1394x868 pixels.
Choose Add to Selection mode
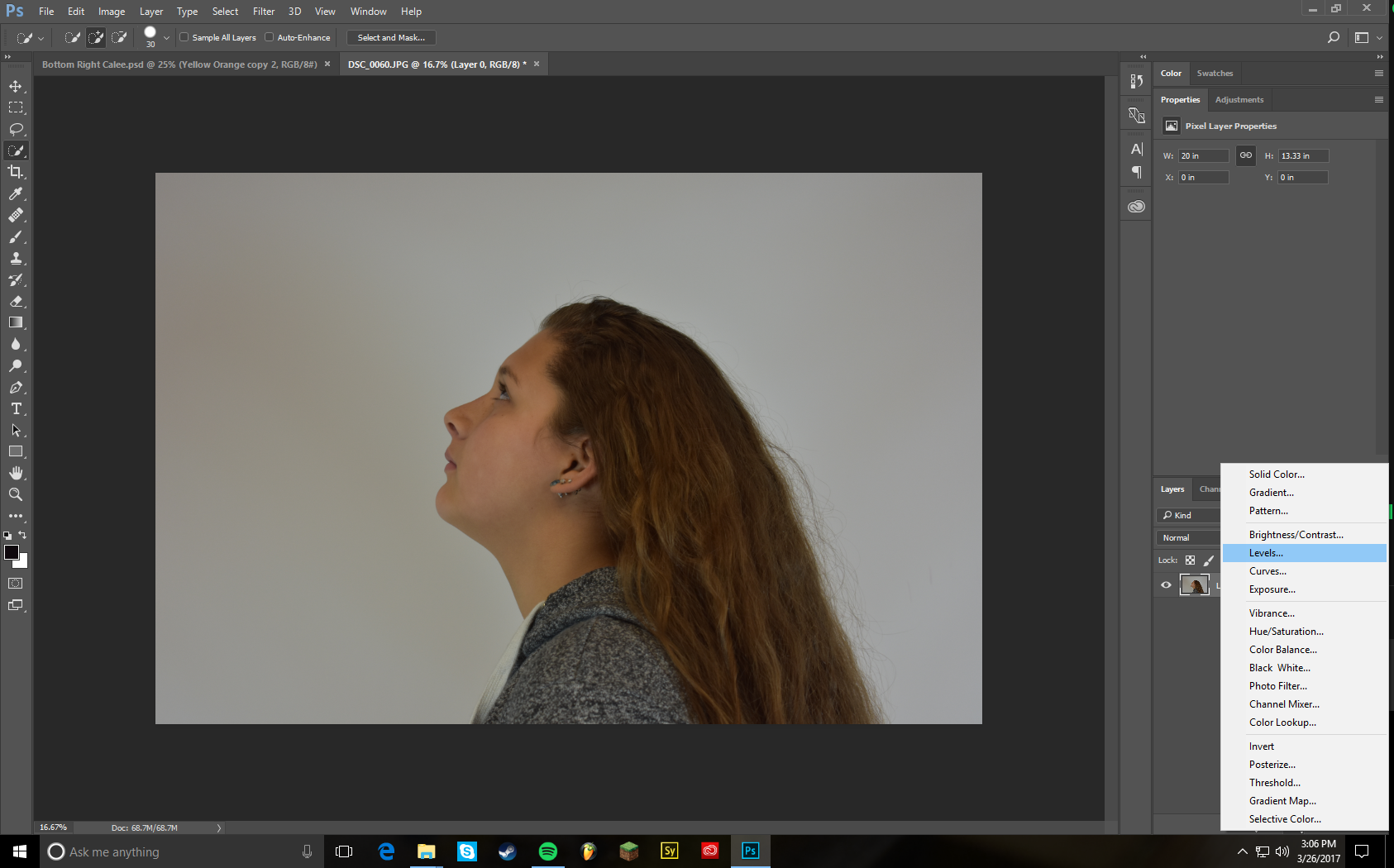(x=96, y=37)
